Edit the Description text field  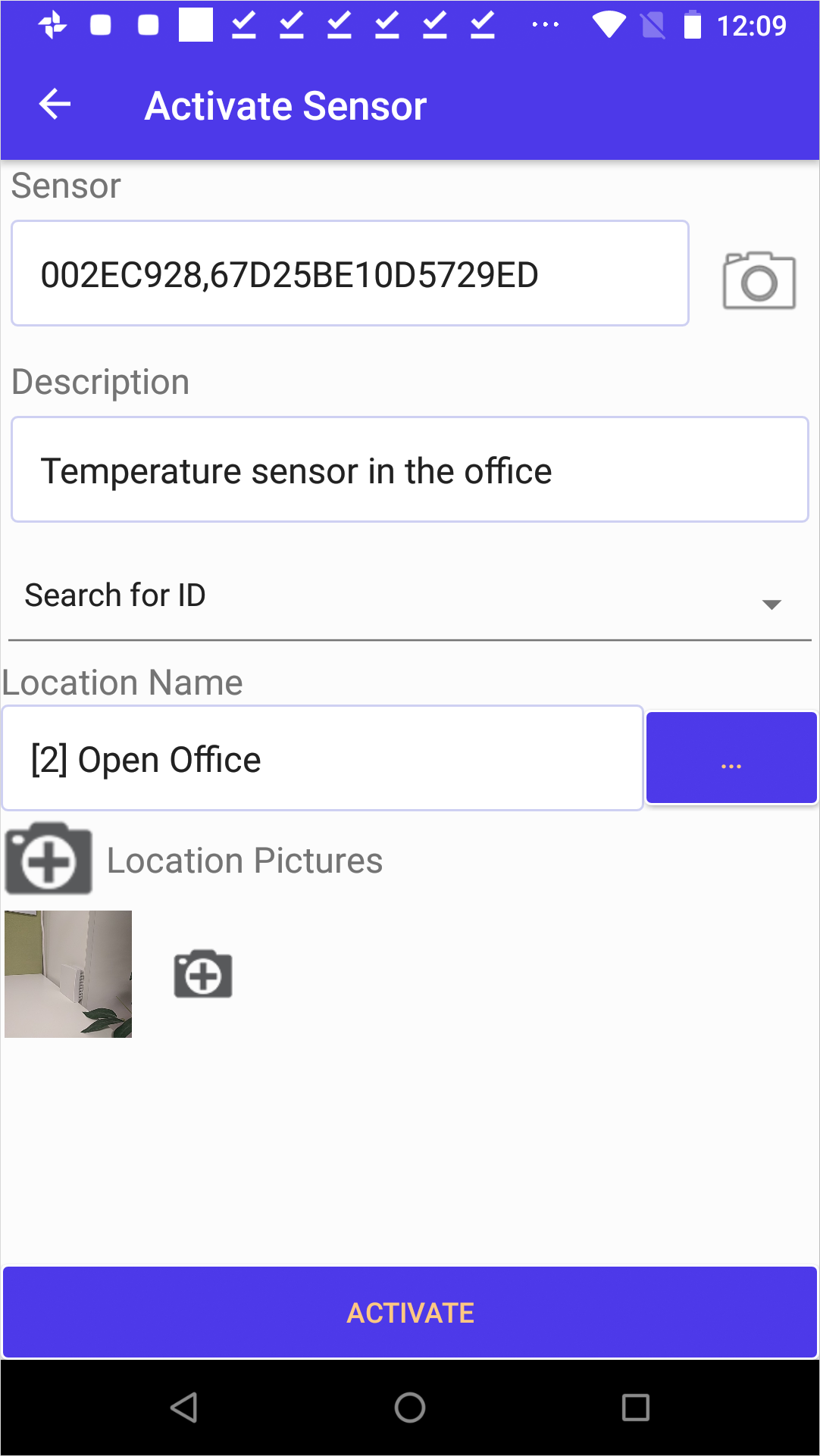coord(409,470)
